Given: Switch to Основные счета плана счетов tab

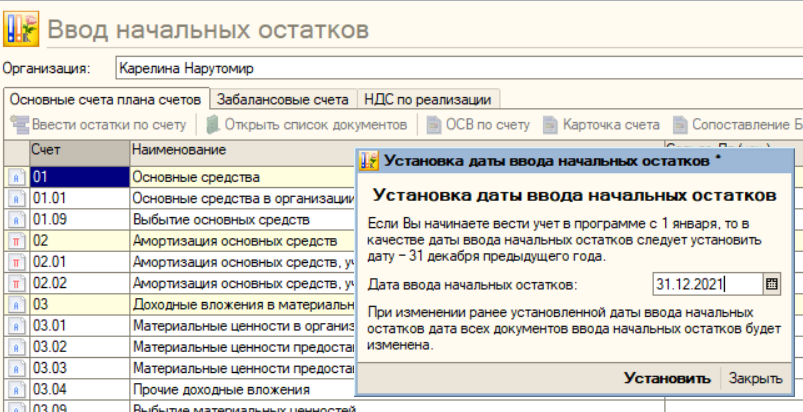Looking at the screenshot, I should 105,99.
